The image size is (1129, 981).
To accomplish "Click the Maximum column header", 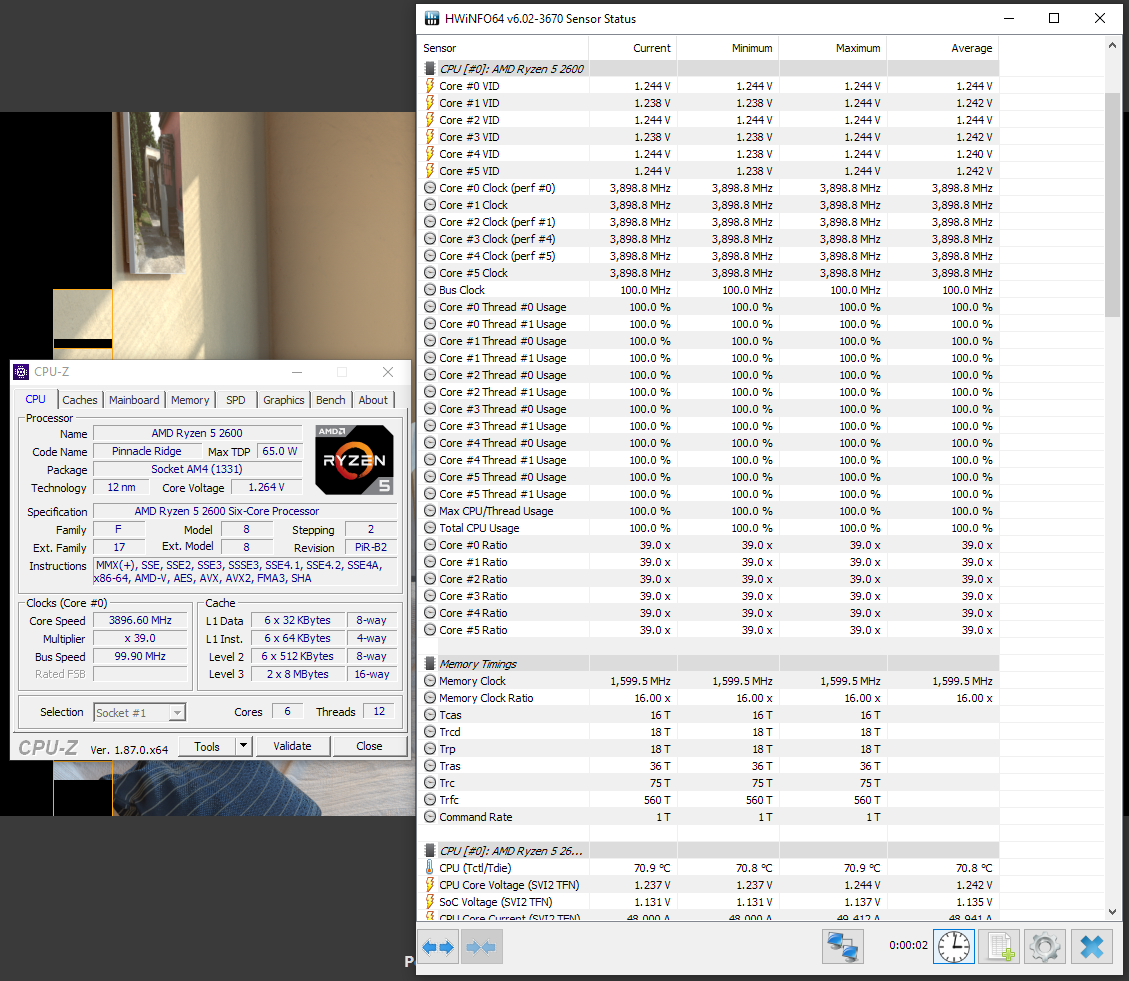I will pyautogui.click(x=833, y=48).
